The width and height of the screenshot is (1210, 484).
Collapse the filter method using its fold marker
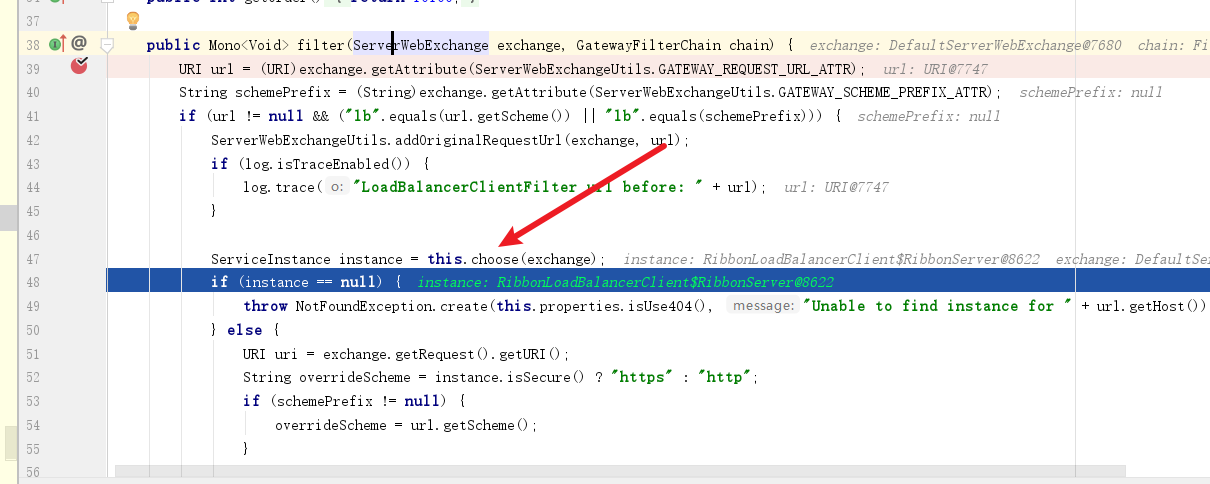(107, 45)
